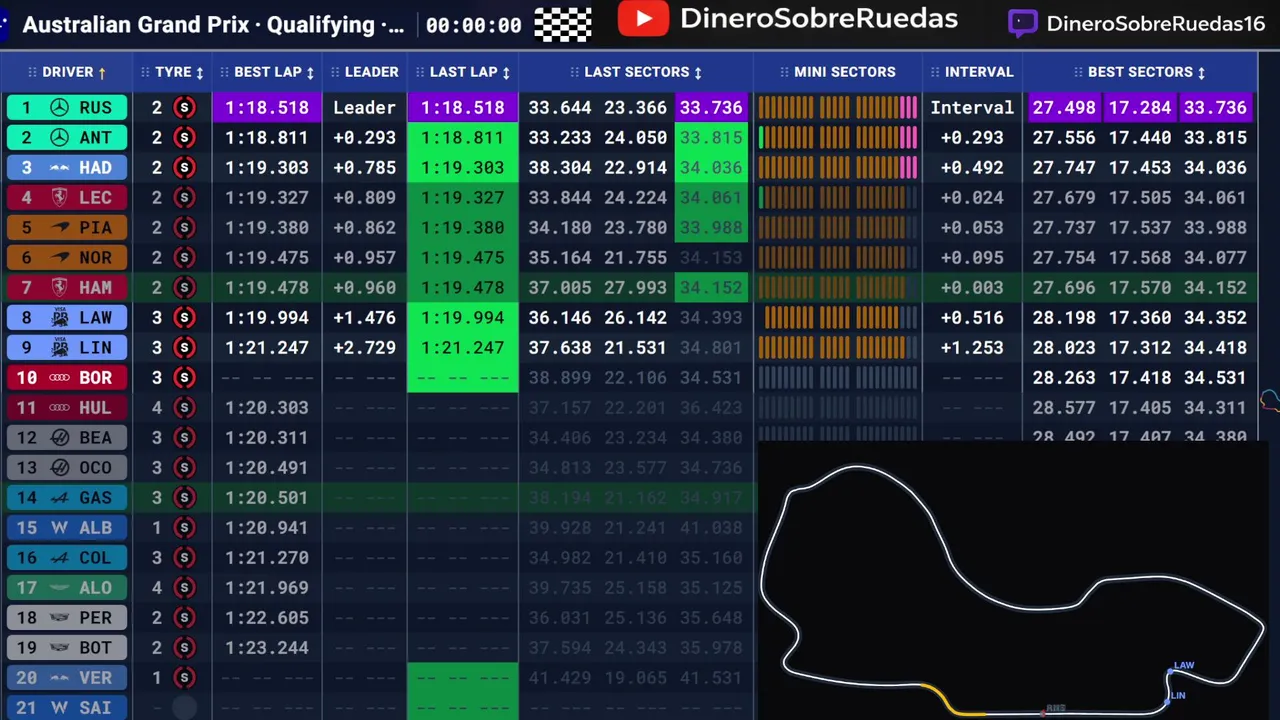This screenshot has width=1280, height=720.
Task: Click the Australian Grand Prix Qualifying title
Action: click(x=213, y=25)
